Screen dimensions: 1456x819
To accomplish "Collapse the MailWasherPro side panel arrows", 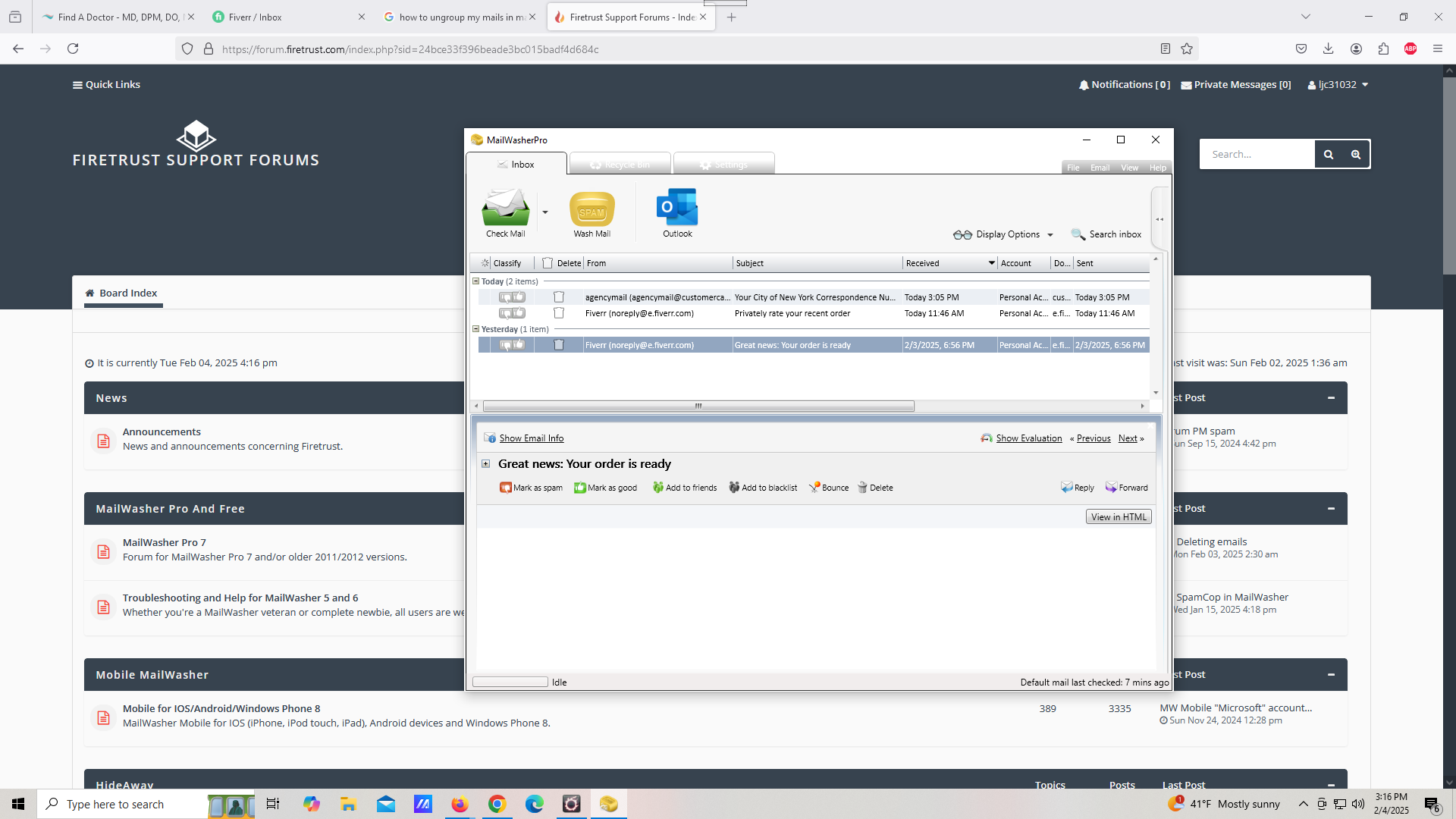I will 1159,219.
